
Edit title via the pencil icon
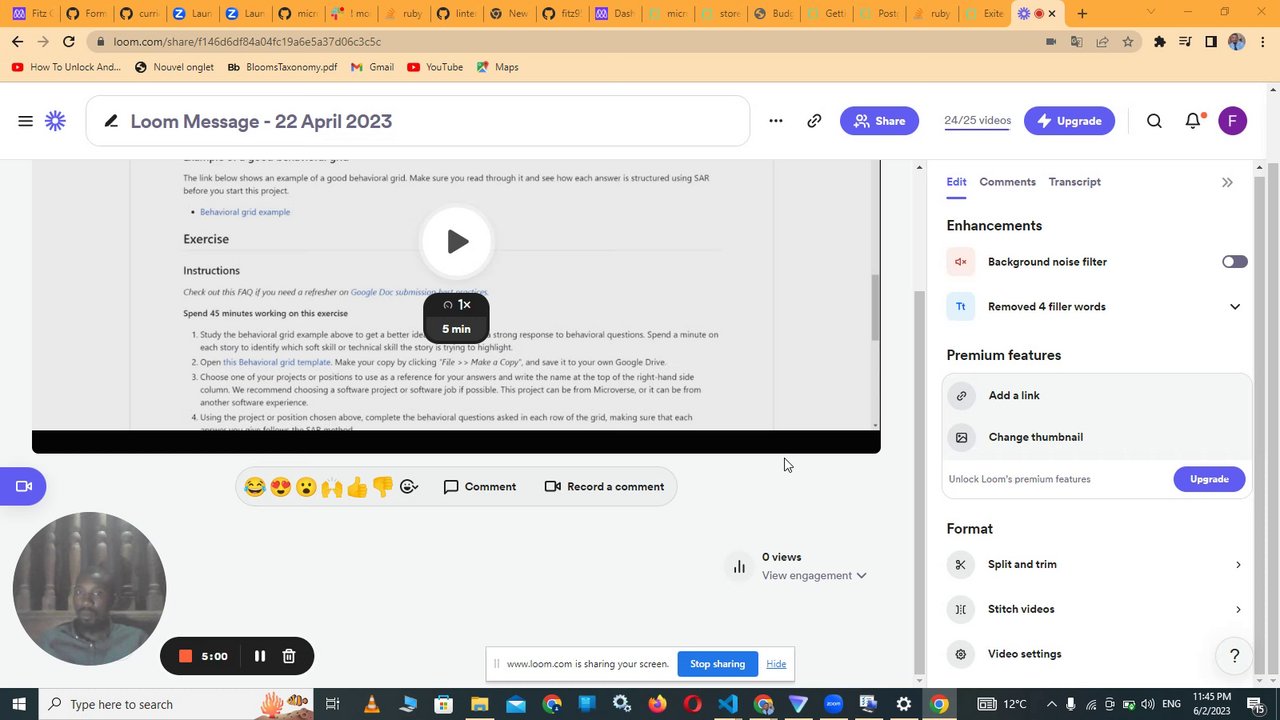pos(111,121)
